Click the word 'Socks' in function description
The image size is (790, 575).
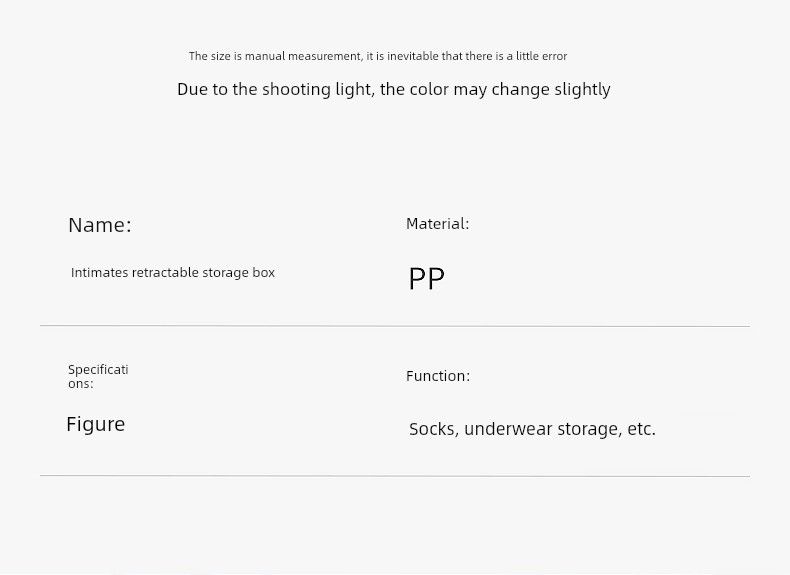[433, 429]
